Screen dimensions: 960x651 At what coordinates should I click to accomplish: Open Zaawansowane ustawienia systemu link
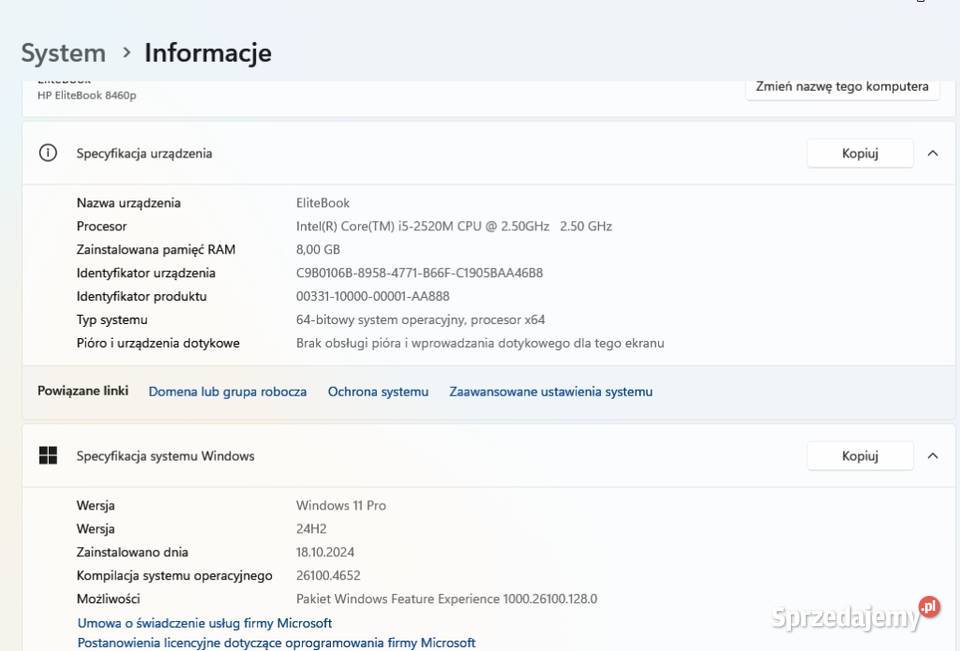[x=550, y=392]
